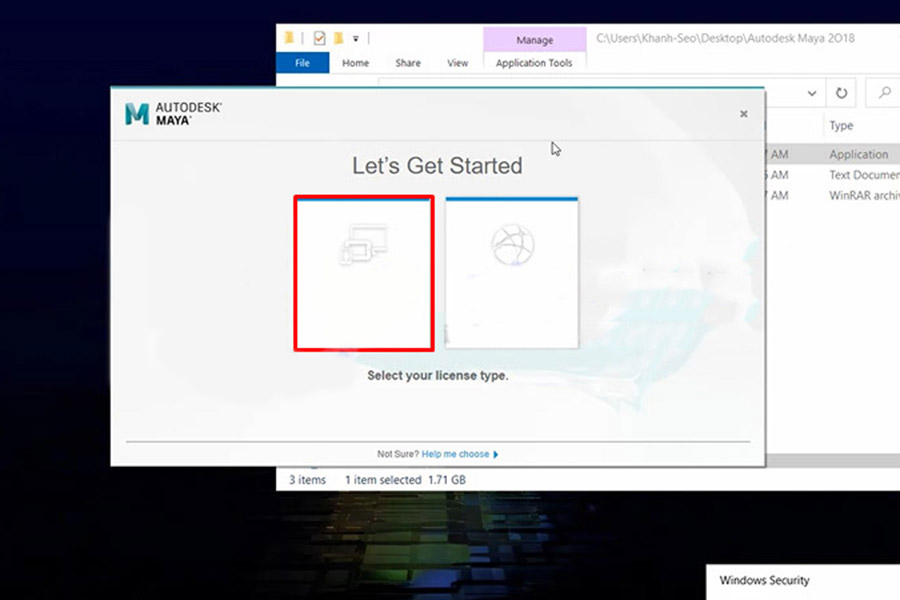The image size is (900, 600).
Task: Expand the Customize Quick Access Toolbar arrow
Action: tap(356, 39)
